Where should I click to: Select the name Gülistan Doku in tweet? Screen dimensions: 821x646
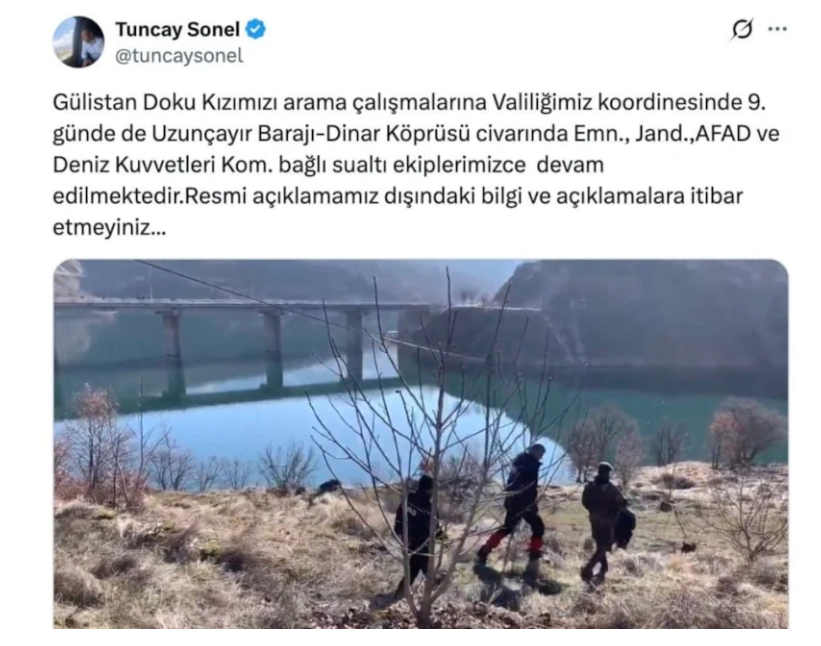123,103
